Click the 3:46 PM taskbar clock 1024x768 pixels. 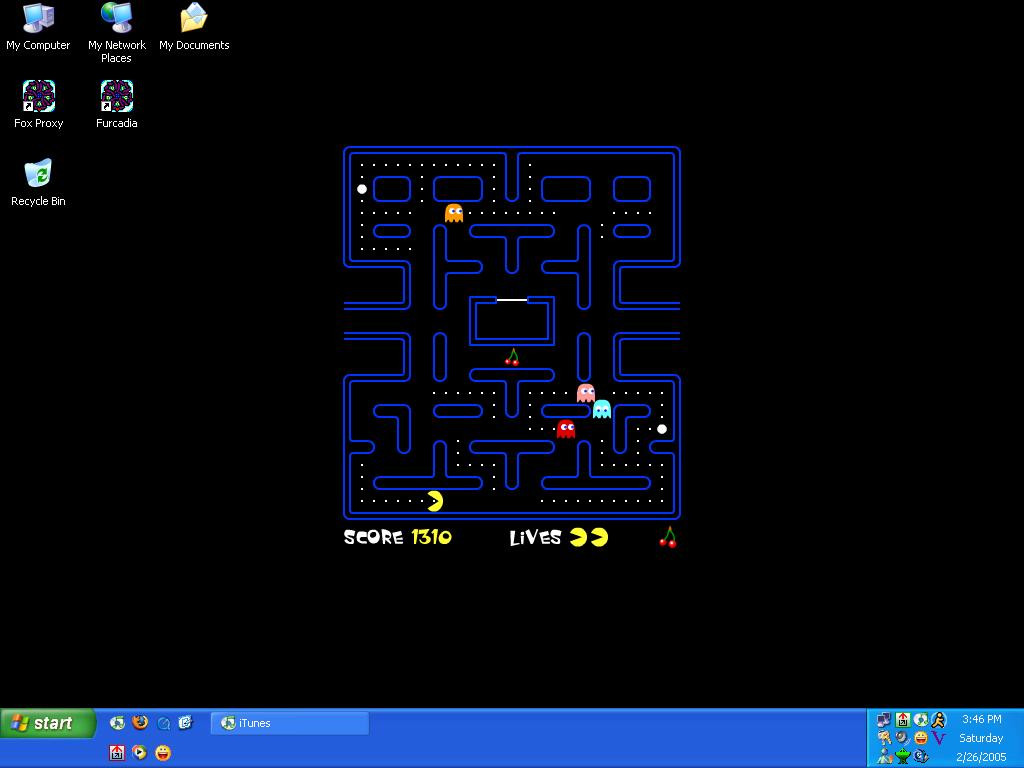pyautogui.click(x=982, y=719)
